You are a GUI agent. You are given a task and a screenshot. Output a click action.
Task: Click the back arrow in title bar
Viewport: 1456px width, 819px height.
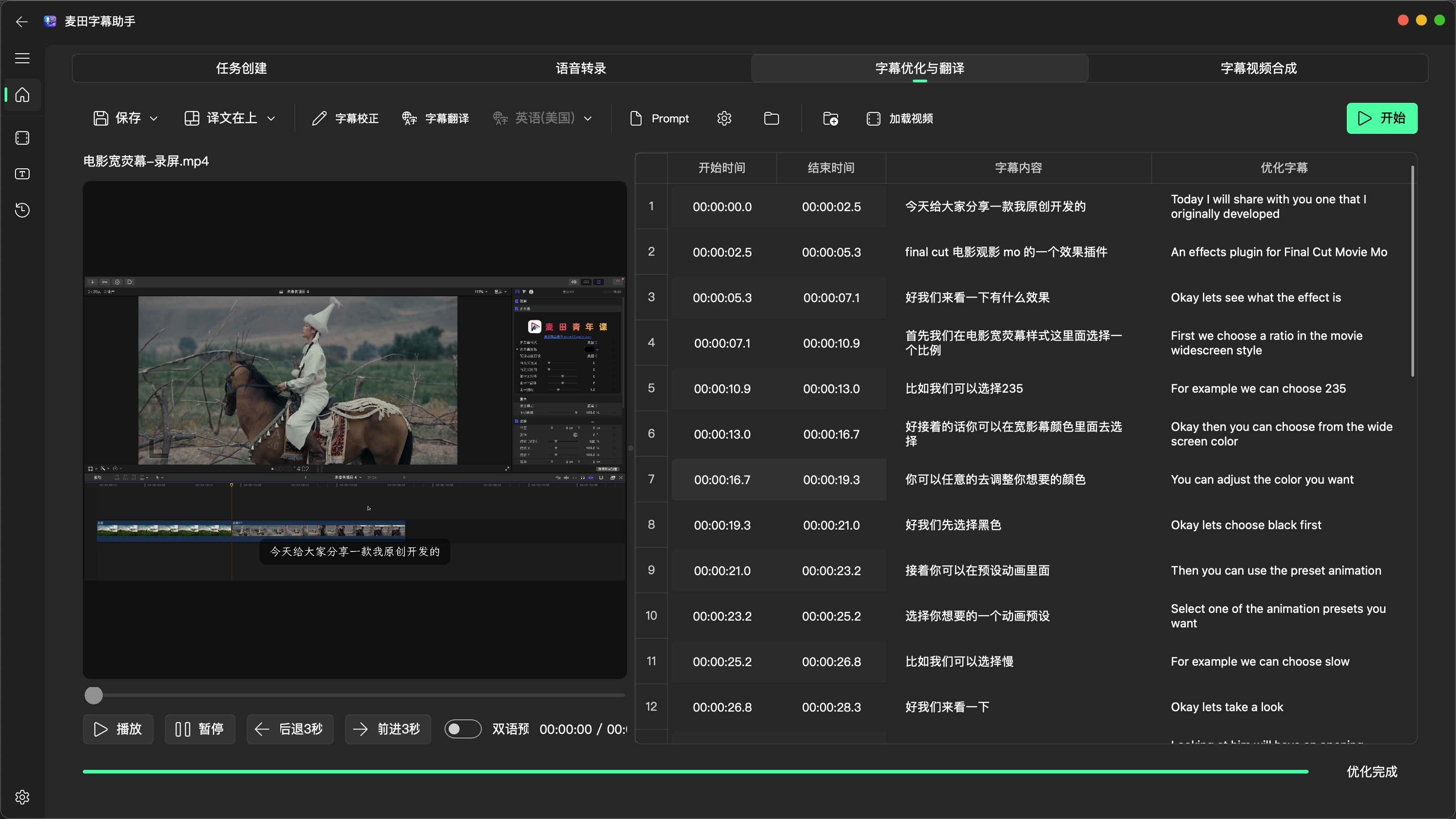[x=21, y=21]
